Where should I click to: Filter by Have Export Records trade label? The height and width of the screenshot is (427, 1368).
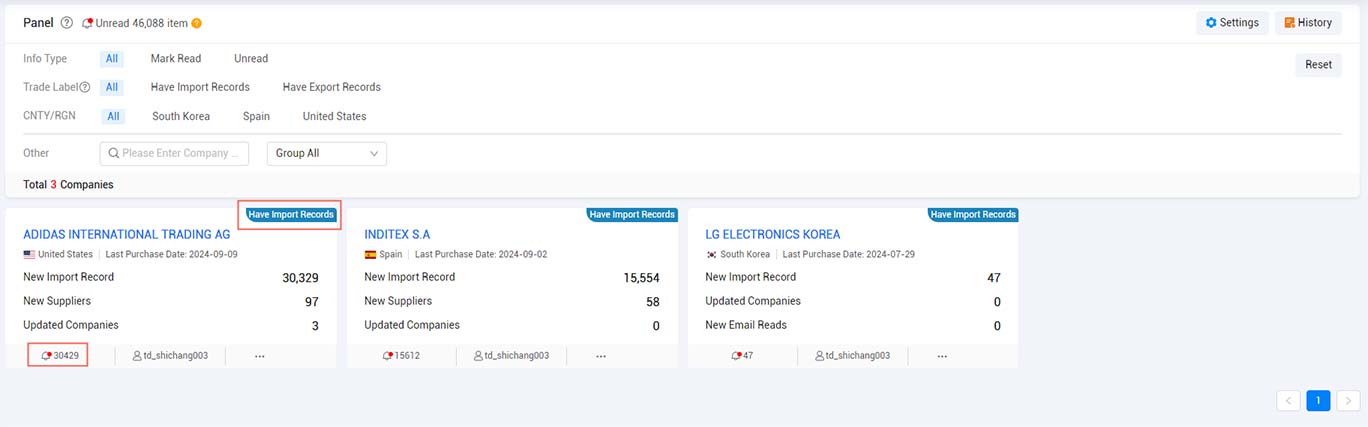pos(332,87)
